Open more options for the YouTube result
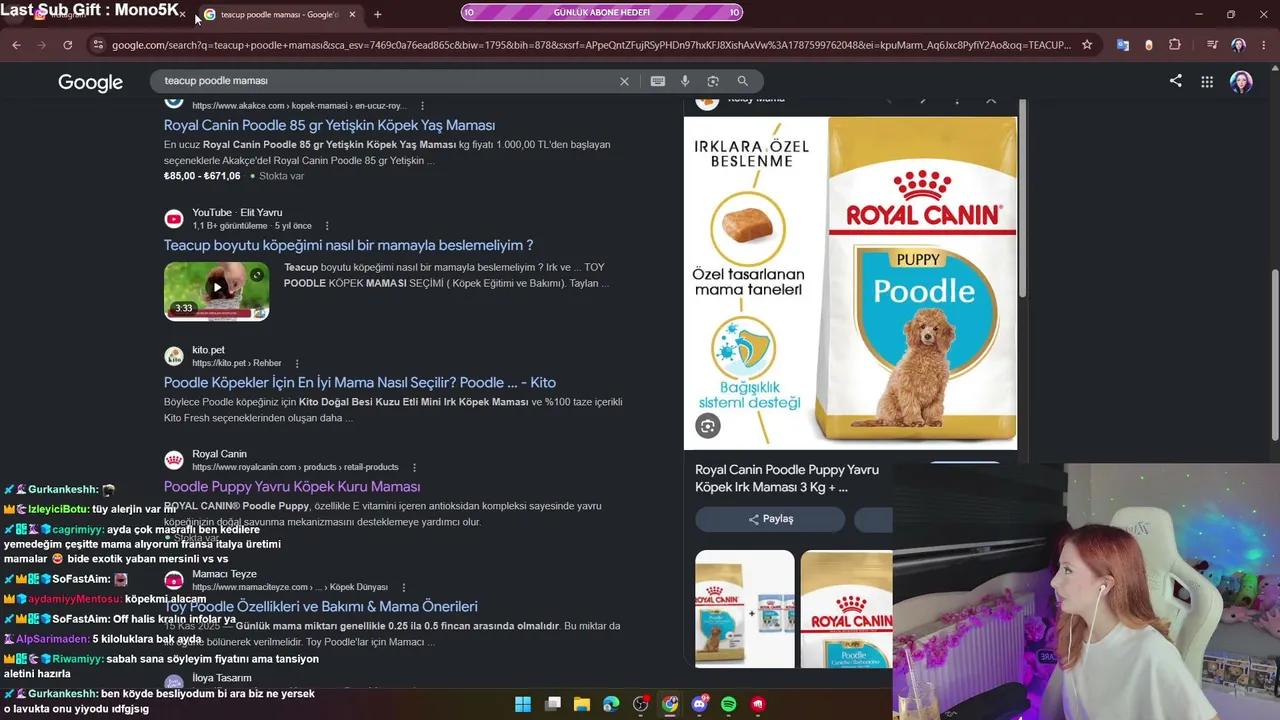Screen dimensions: 1280x720 click(x=327, y=226)
